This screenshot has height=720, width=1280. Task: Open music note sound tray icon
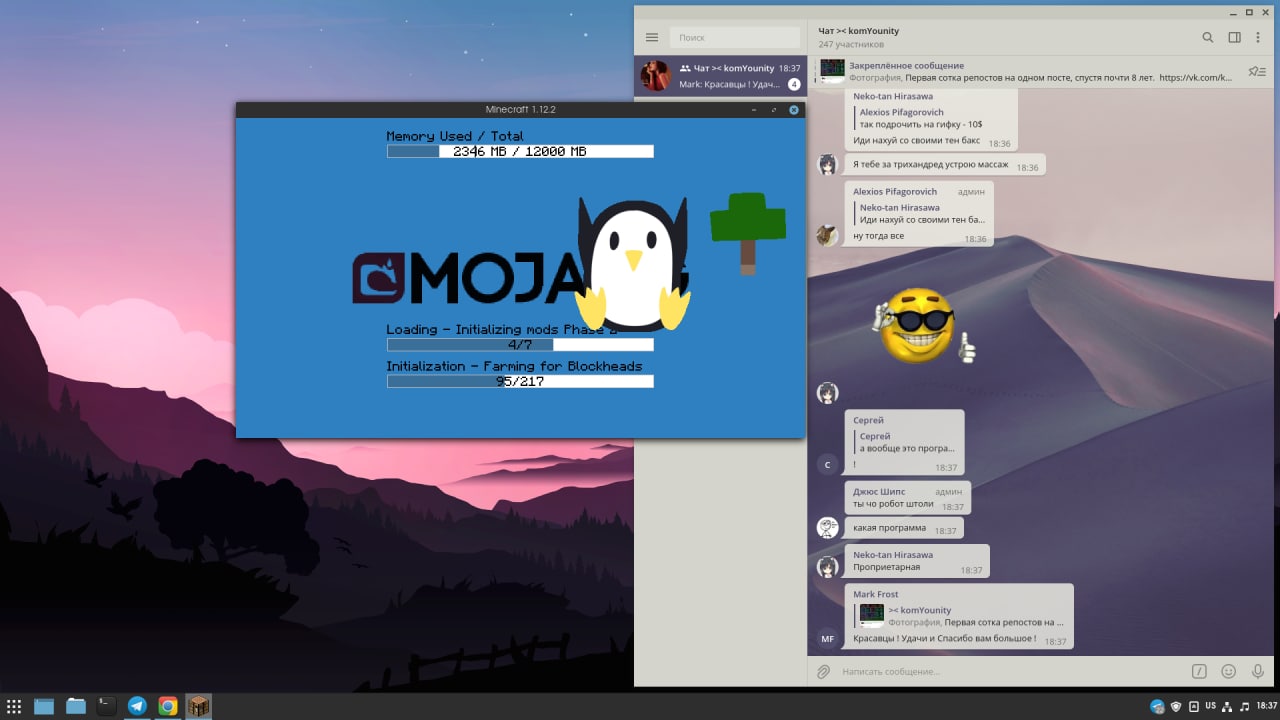pyautogui.click(x=1245, y=706)
